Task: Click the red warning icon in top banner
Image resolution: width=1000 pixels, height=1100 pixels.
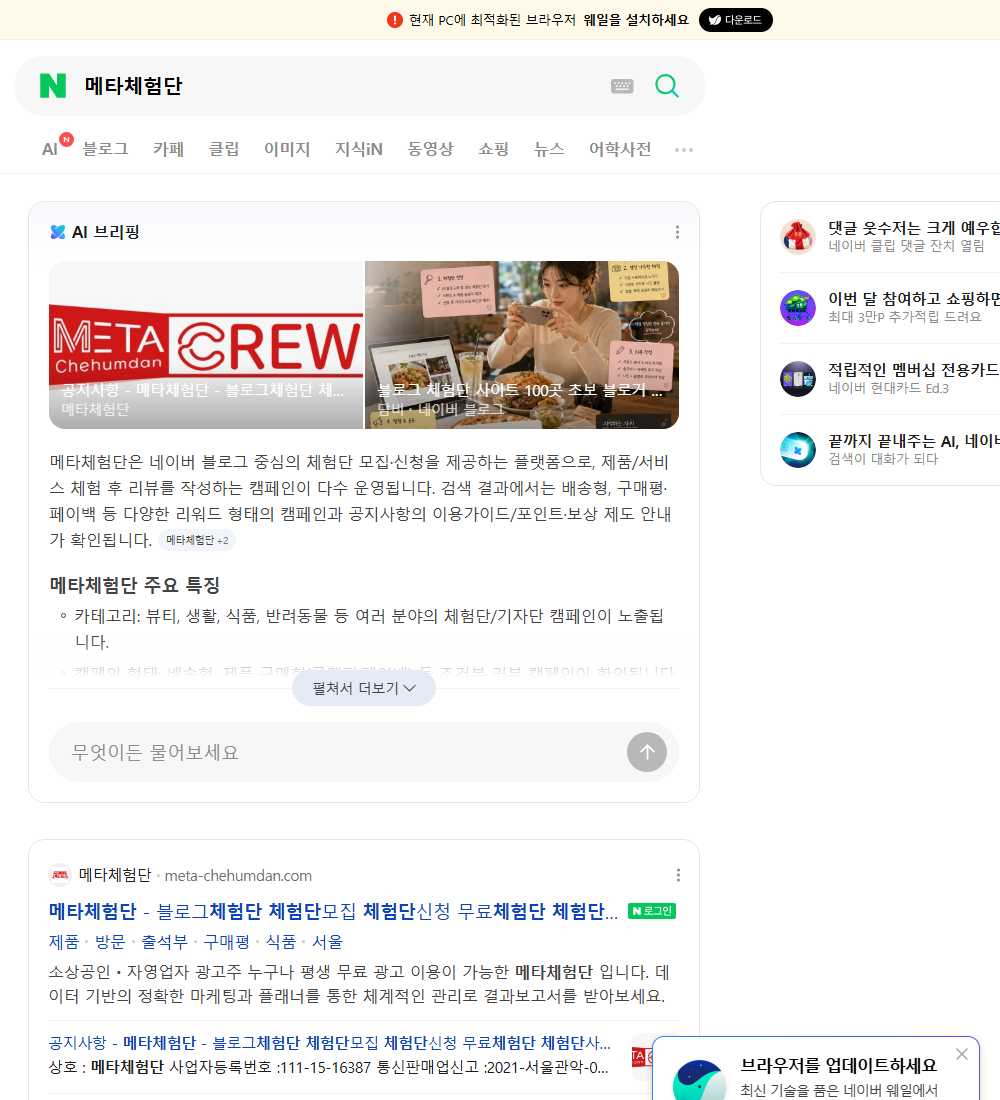Action: tap(395, 20)
